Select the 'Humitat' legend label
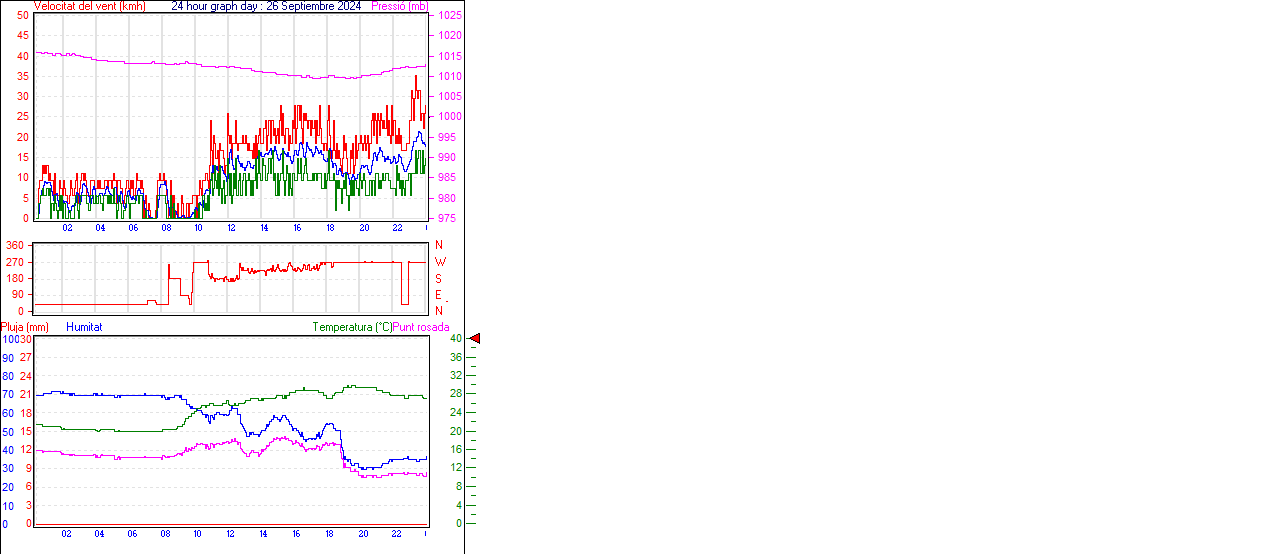Image resolution: width=1280 pixels, height=554 pixels. click(84, 327)
